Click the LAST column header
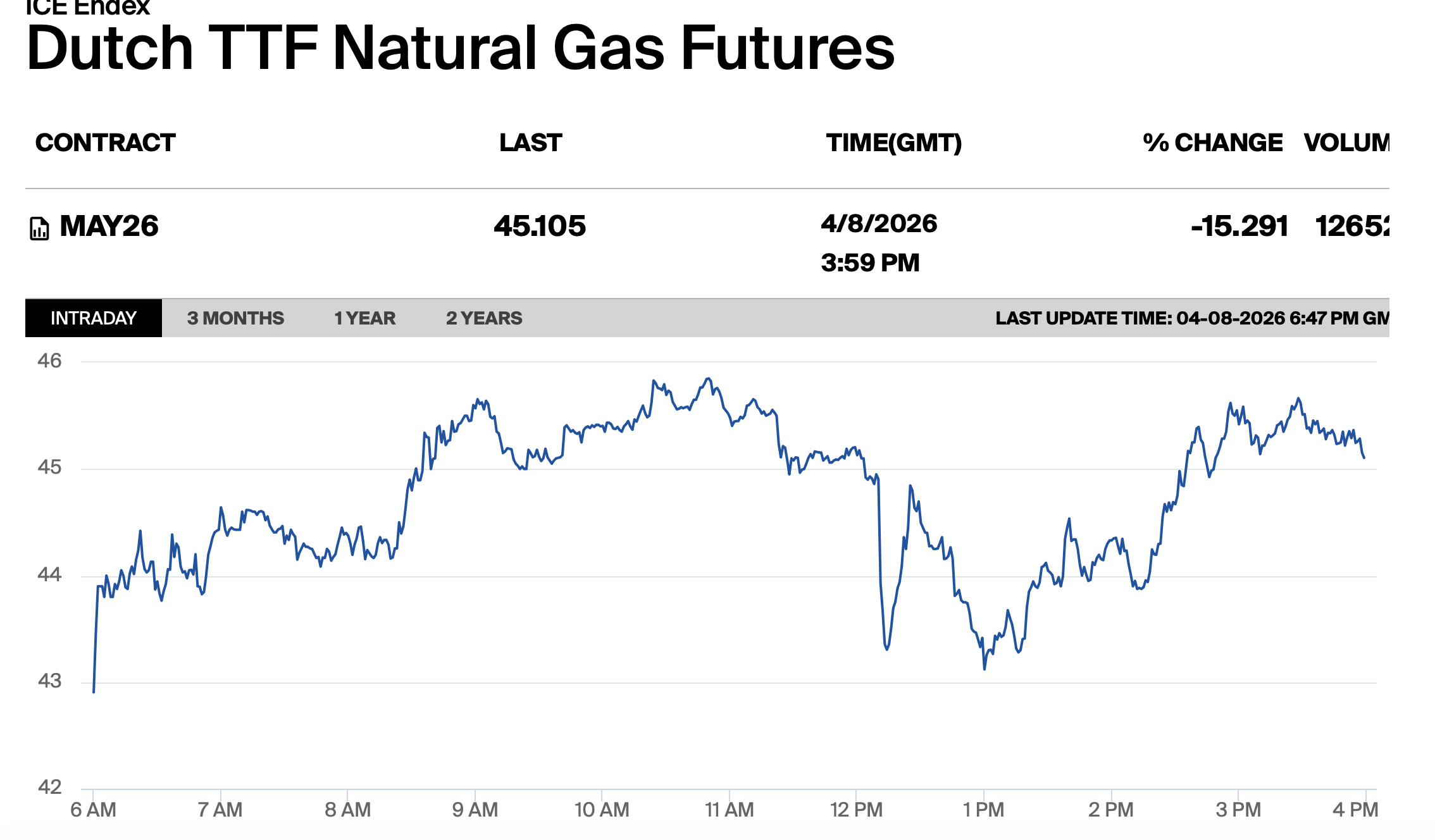 530,143
